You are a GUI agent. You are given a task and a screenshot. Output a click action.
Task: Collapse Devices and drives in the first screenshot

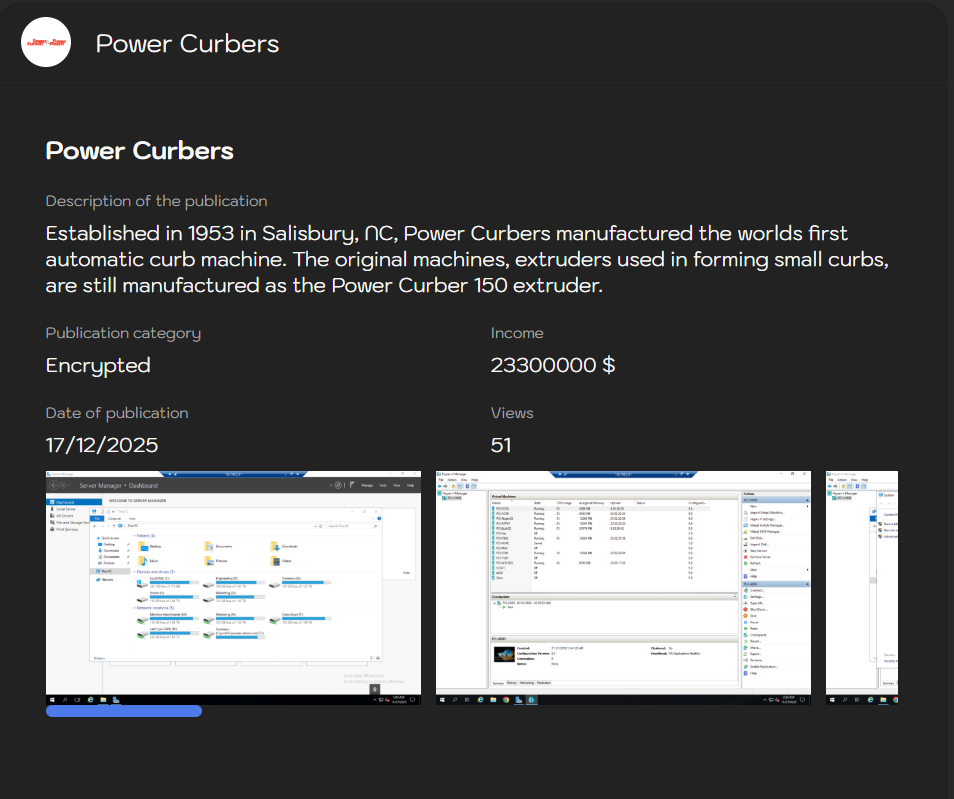(x=134, y=571)
